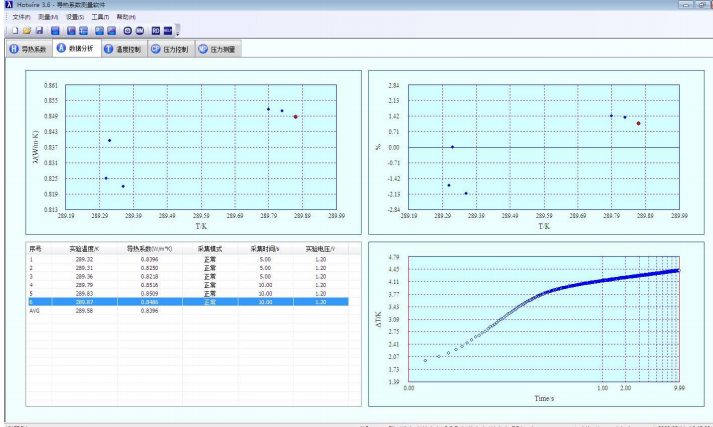Select the 数据分析 tab

pyautogui.click(x=76, y=48)
